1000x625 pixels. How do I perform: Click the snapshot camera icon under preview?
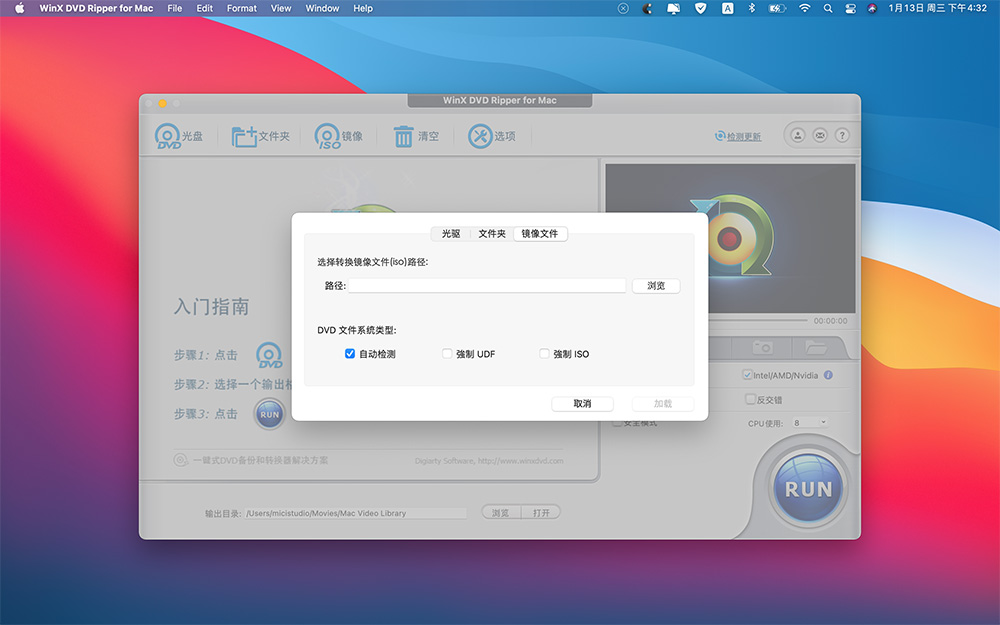pyautogui.click(x=762, y=348)
